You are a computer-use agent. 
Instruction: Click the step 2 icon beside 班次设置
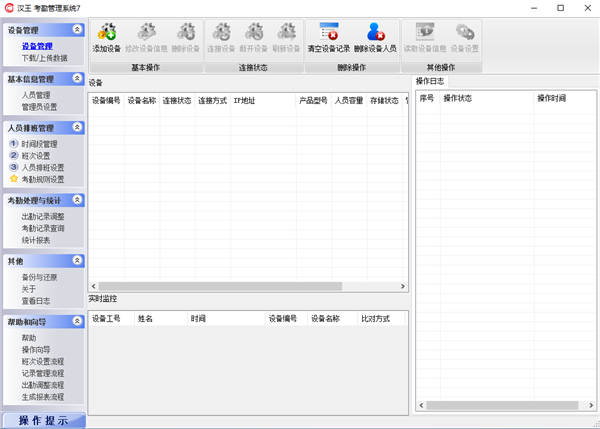pyautogui.click(x=14, y=155)
